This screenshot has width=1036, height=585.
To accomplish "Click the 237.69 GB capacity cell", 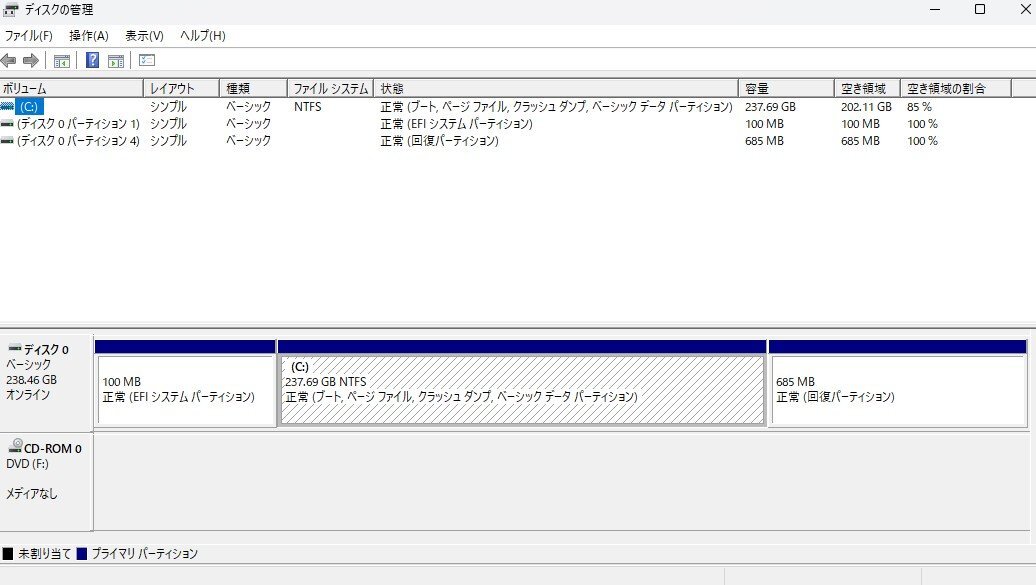I will pos(770,106).
